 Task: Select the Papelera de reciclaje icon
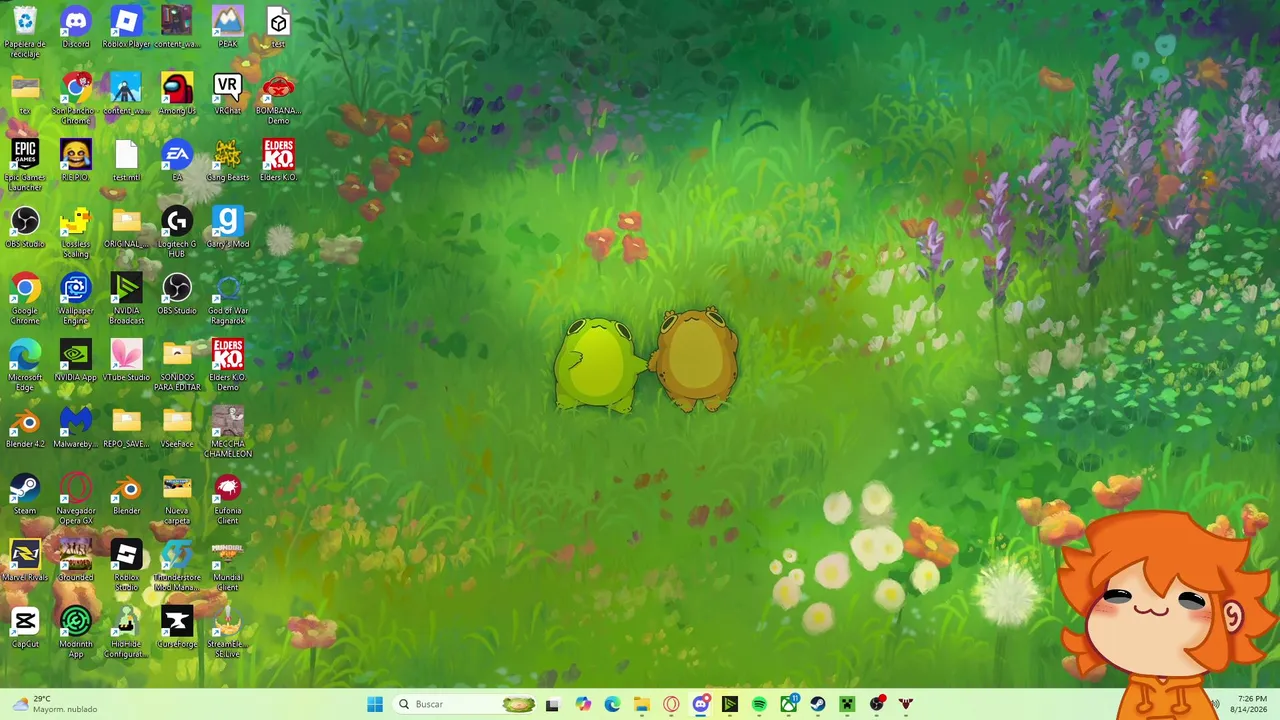click(25, 32)
